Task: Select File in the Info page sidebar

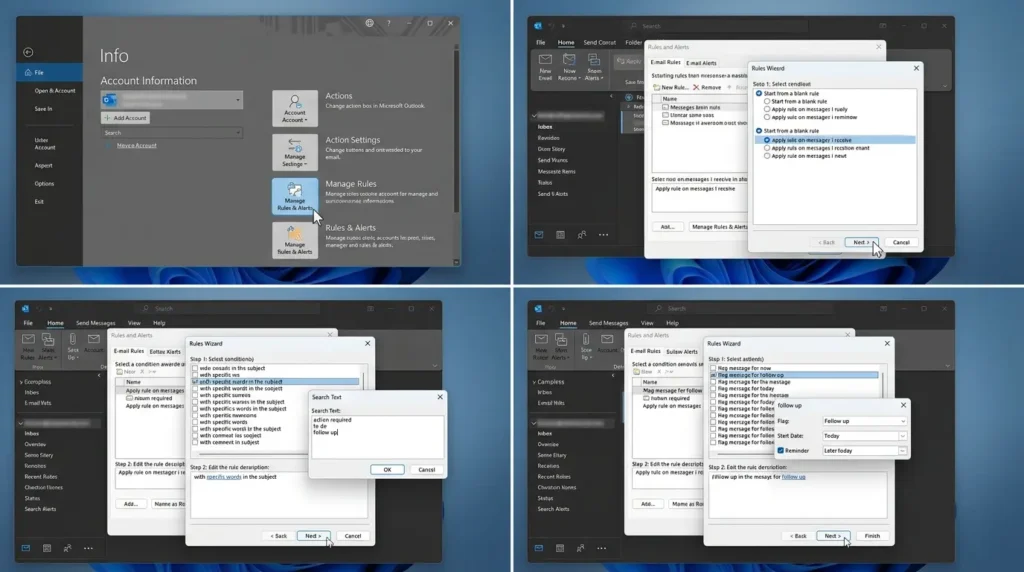Action: [x=50, y=72]
